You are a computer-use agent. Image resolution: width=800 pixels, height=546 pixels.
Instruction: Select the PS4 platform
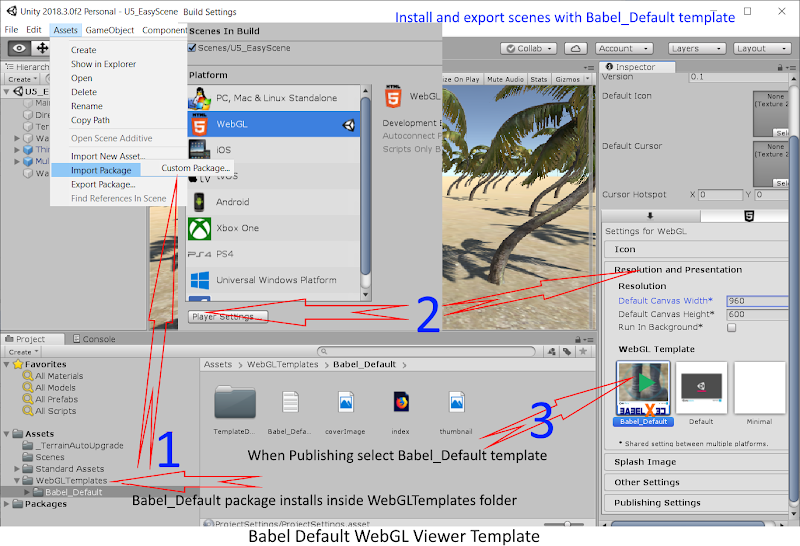[x=274, y=254]
